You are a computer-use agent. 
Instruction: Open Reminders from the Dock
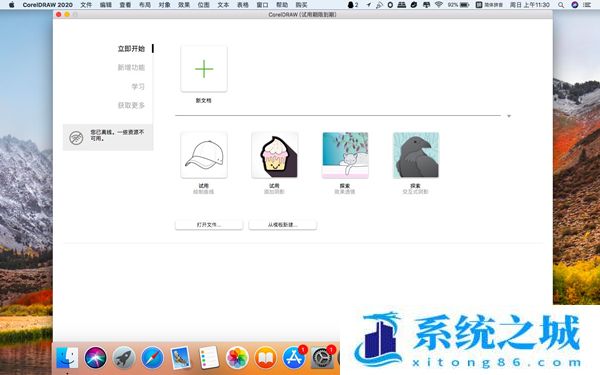[x=209, y=358]
